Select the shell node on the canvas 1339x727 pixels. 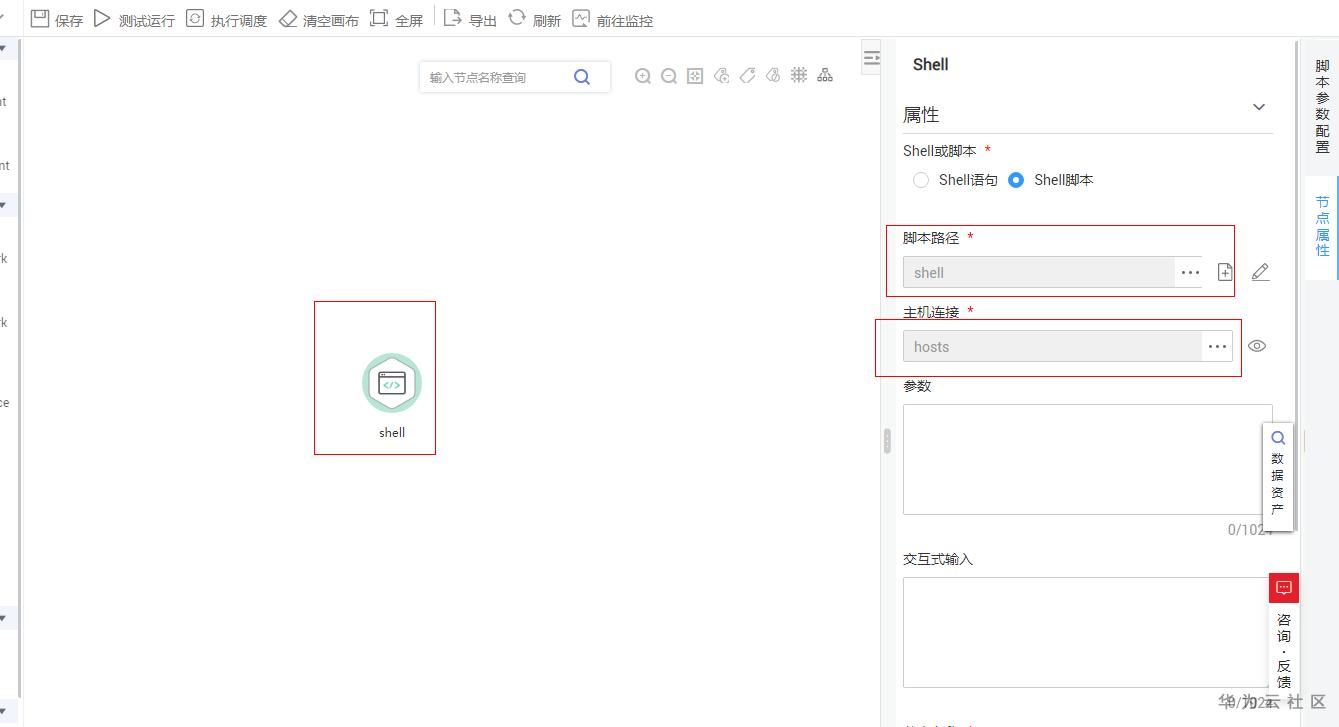point(392,383)
